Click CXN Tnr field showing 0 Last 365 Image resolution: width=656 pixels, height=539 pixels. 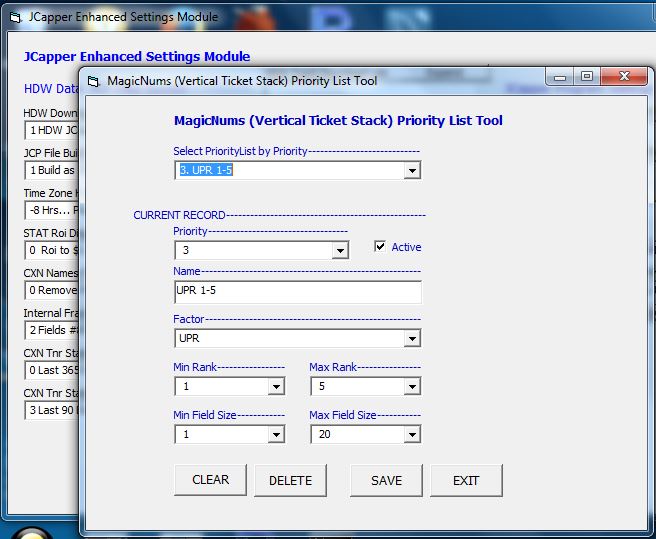[x=51, y=370]
